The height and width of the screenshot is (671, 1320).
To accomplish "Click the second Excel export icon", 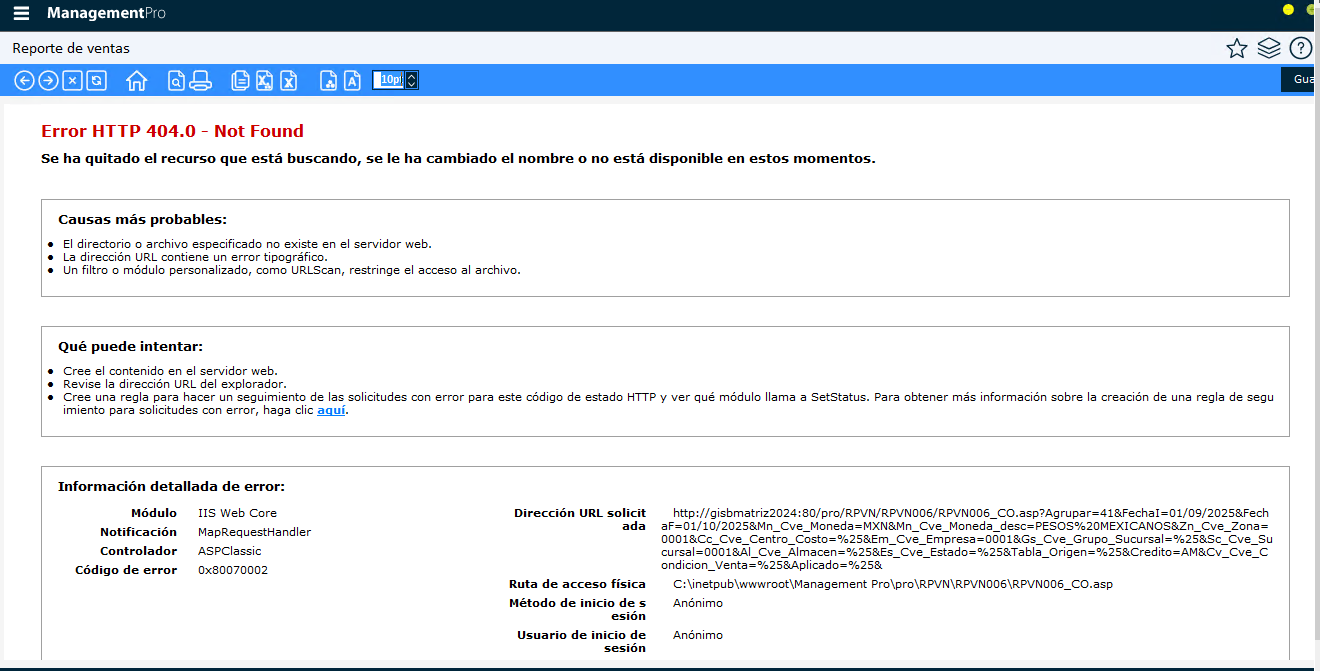I will point(288,81).
